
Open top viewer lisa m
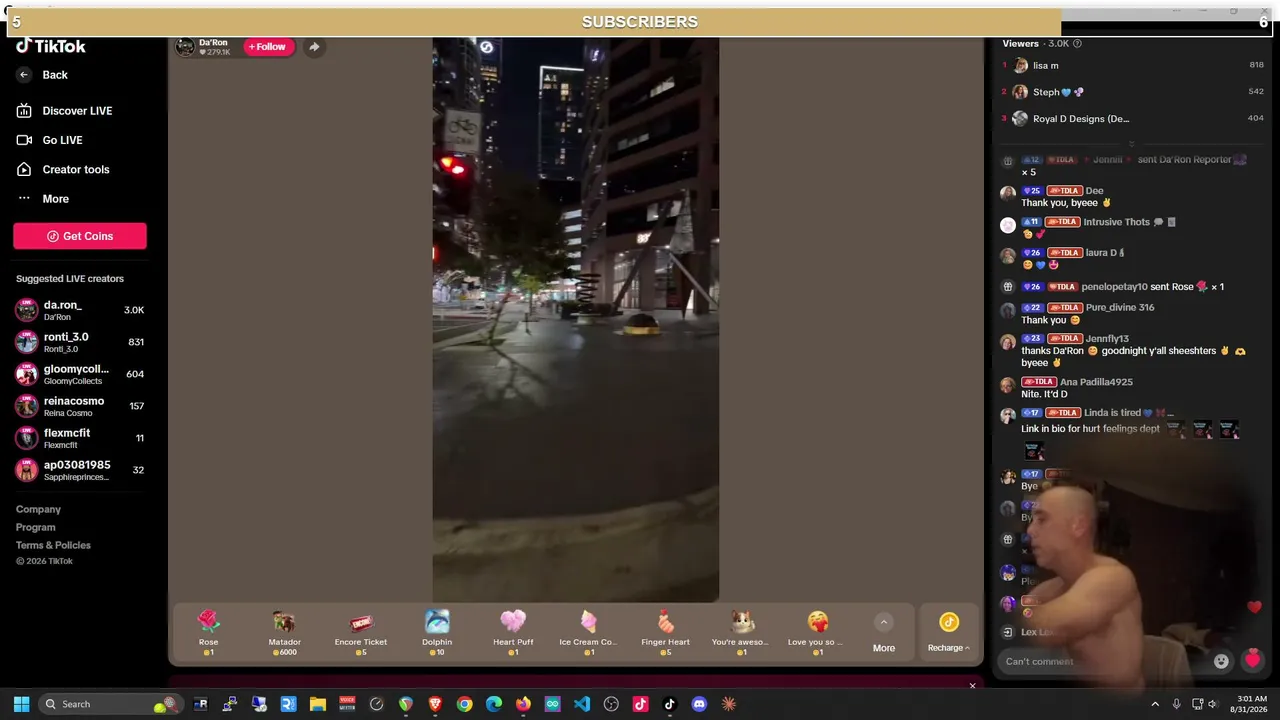coord(1133,66)
